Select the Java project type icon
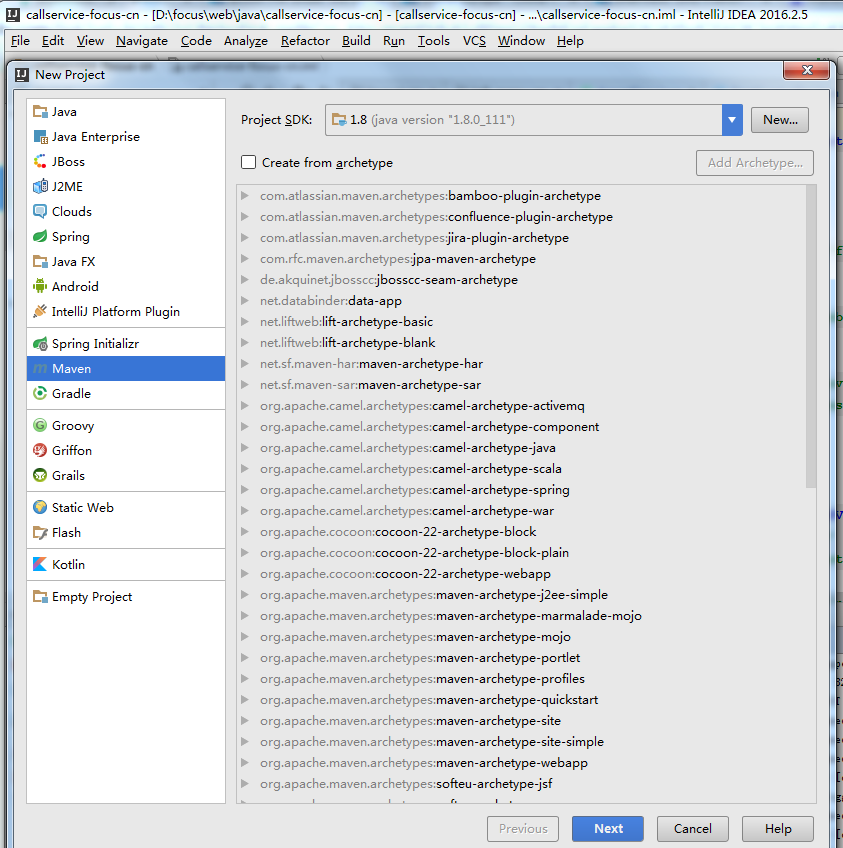Image resolution: width=843 pixels, height=848 pixels. (40, 112)
